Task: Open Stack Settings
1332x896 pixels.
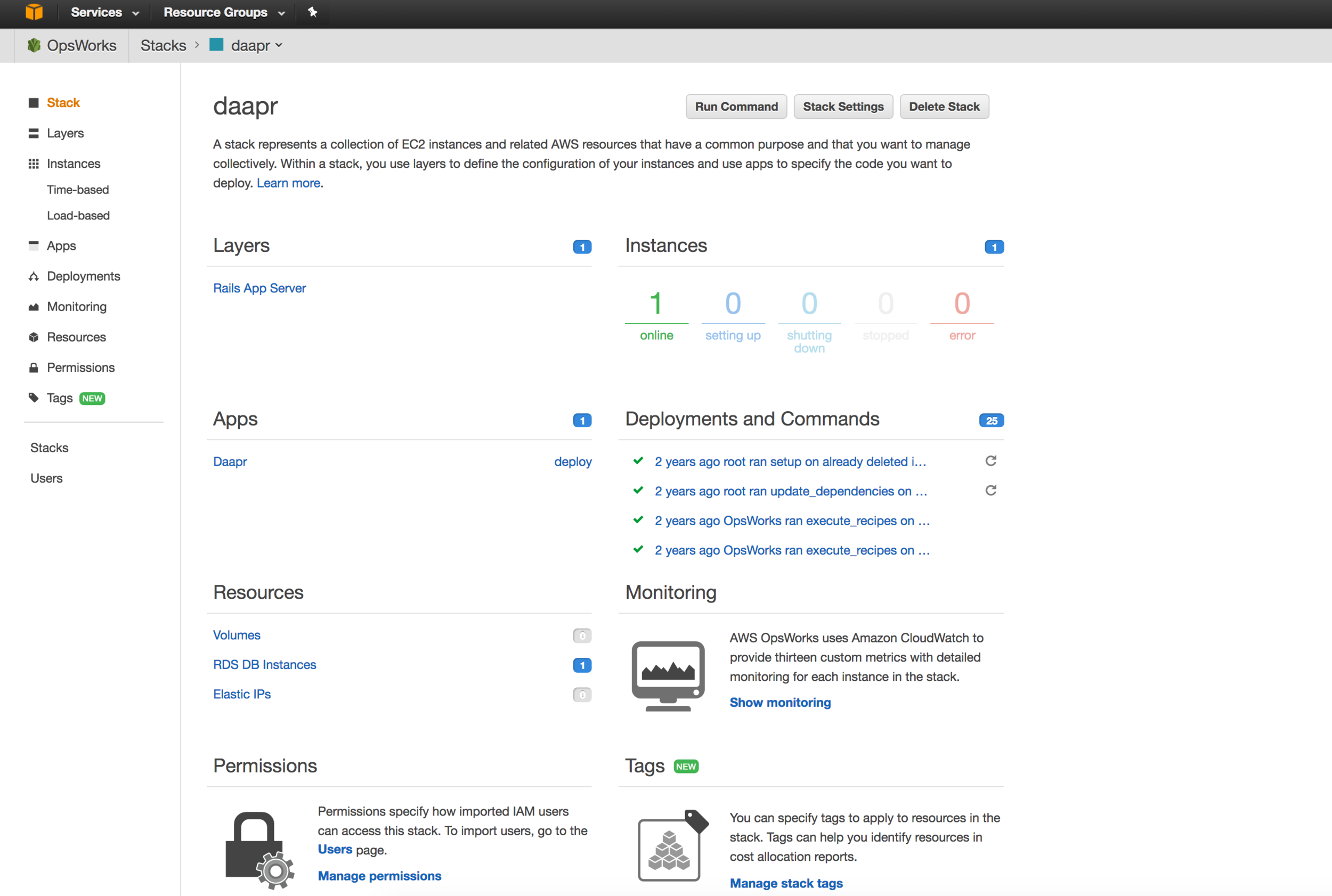Action: click(843, 107)
